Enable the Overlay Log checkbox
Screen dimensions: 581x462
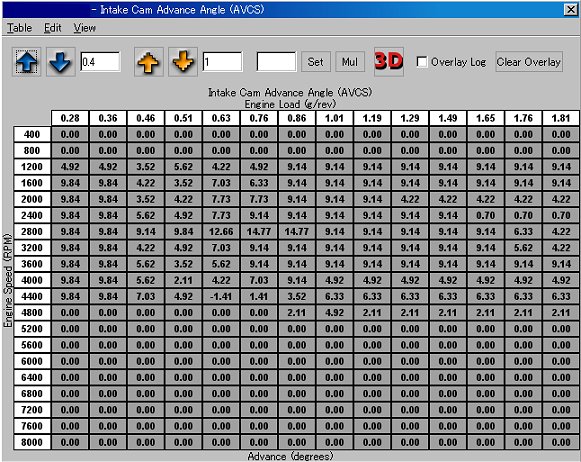click(x=422, y=62)
